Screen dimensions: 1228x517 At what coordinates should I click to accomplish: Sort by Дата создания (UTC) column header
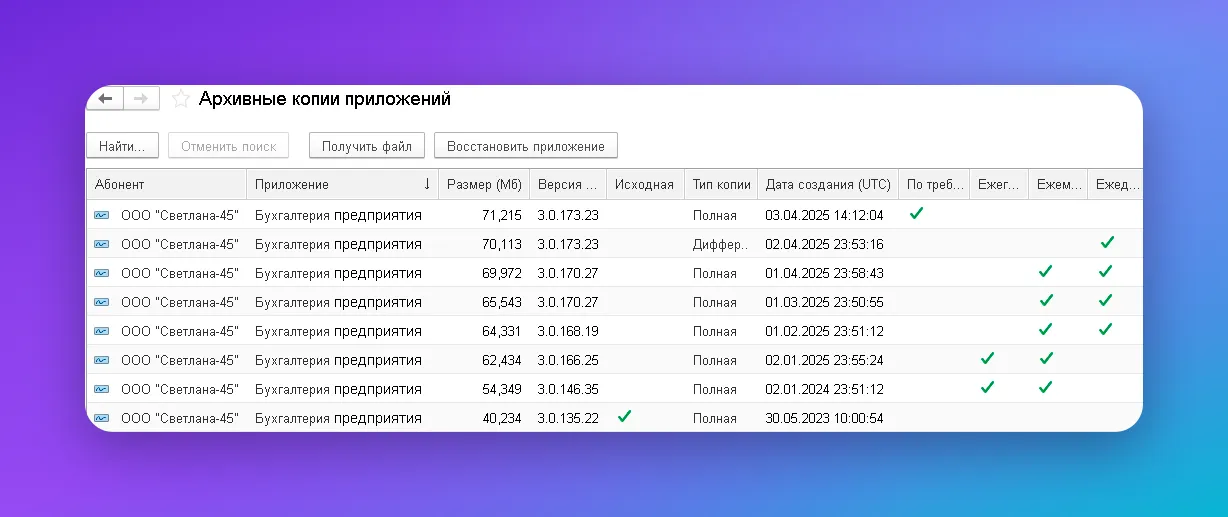(828, 184)
